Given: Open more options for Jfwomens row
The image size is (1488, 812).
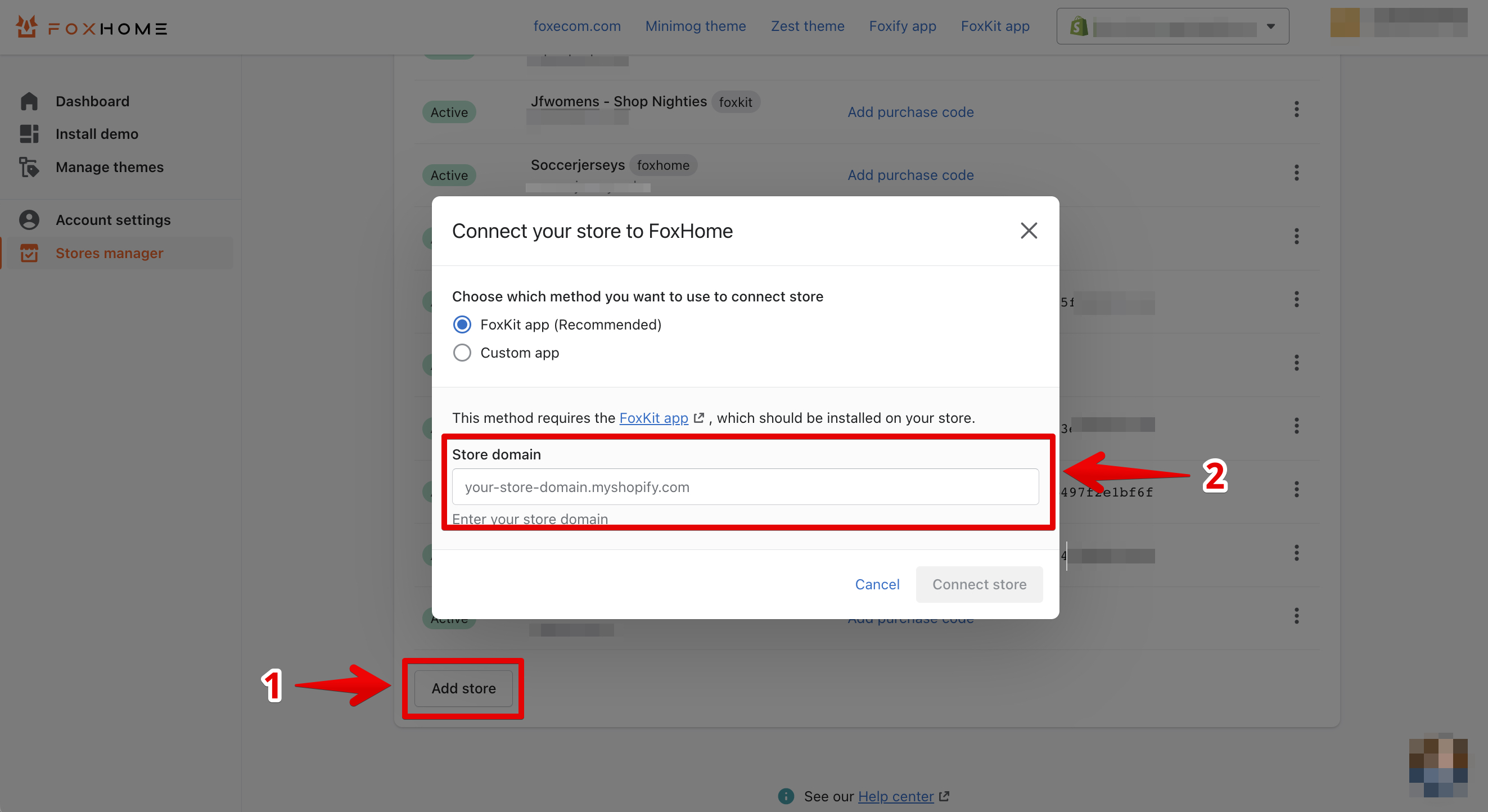Looking at the screenshot, I should pos(1296,109).
